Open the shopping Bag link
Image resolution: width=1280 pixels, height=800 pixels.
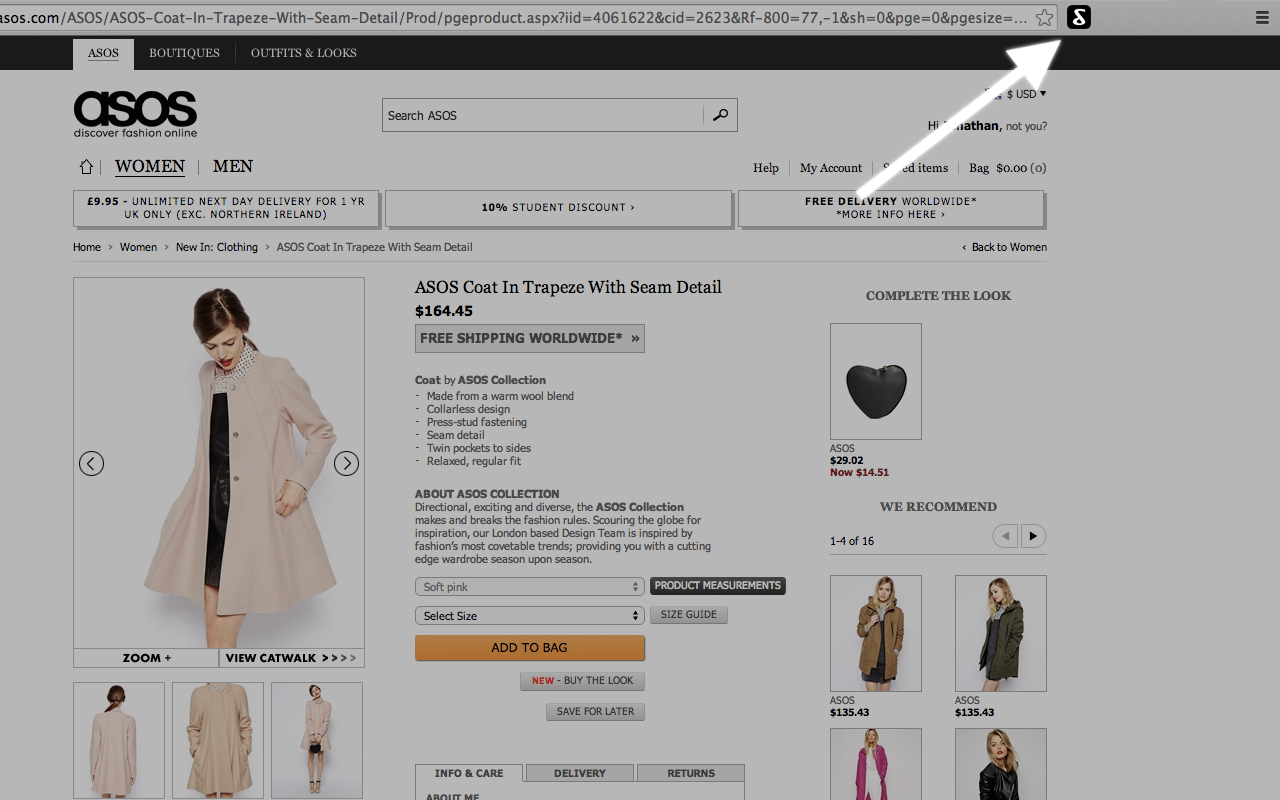[1008, 168]
